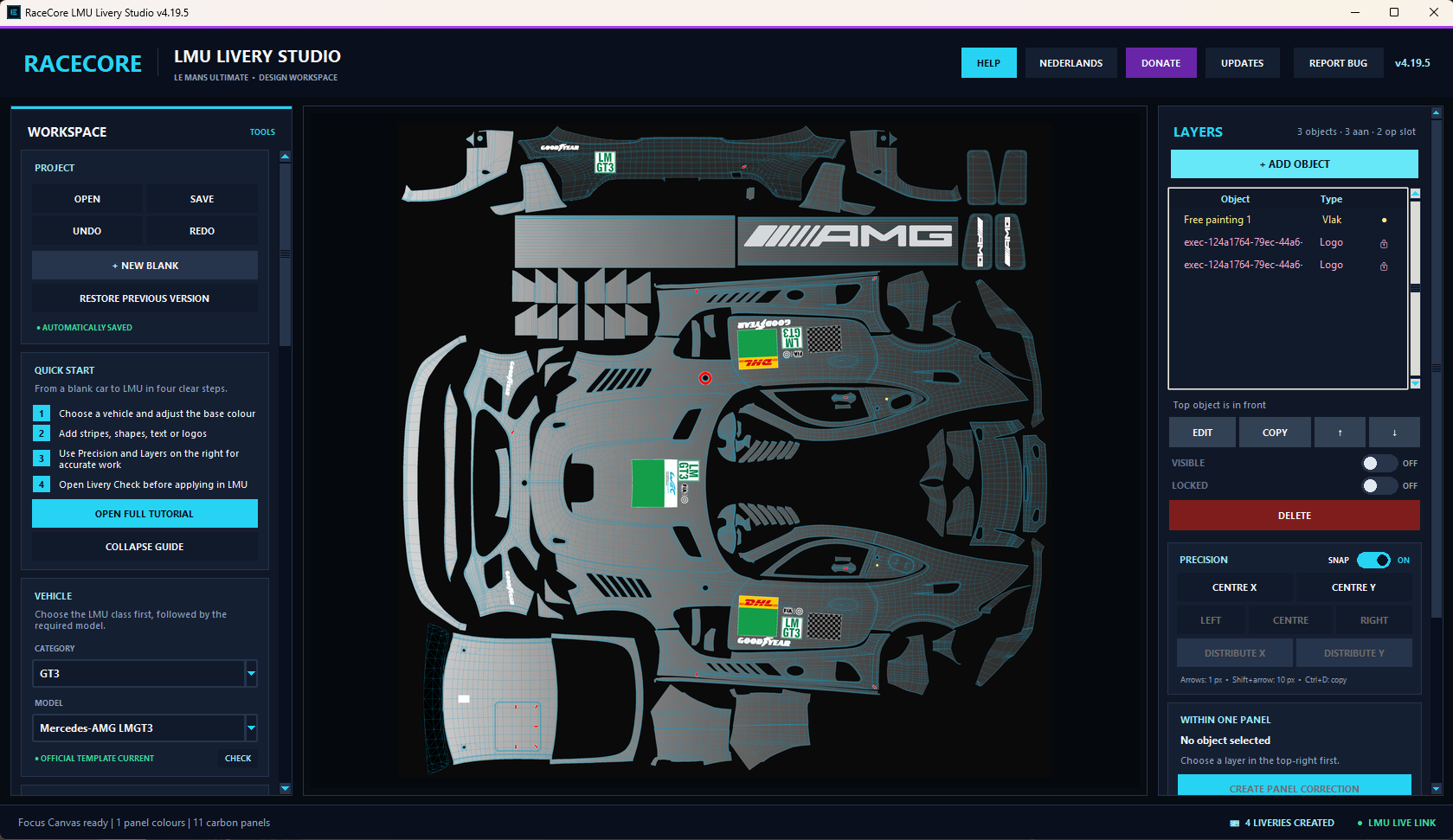Select the 'Free painting 1' layer row
Image resolution: width=1453 pixels, height=840 pixels.
click(x=1288, y=221)
